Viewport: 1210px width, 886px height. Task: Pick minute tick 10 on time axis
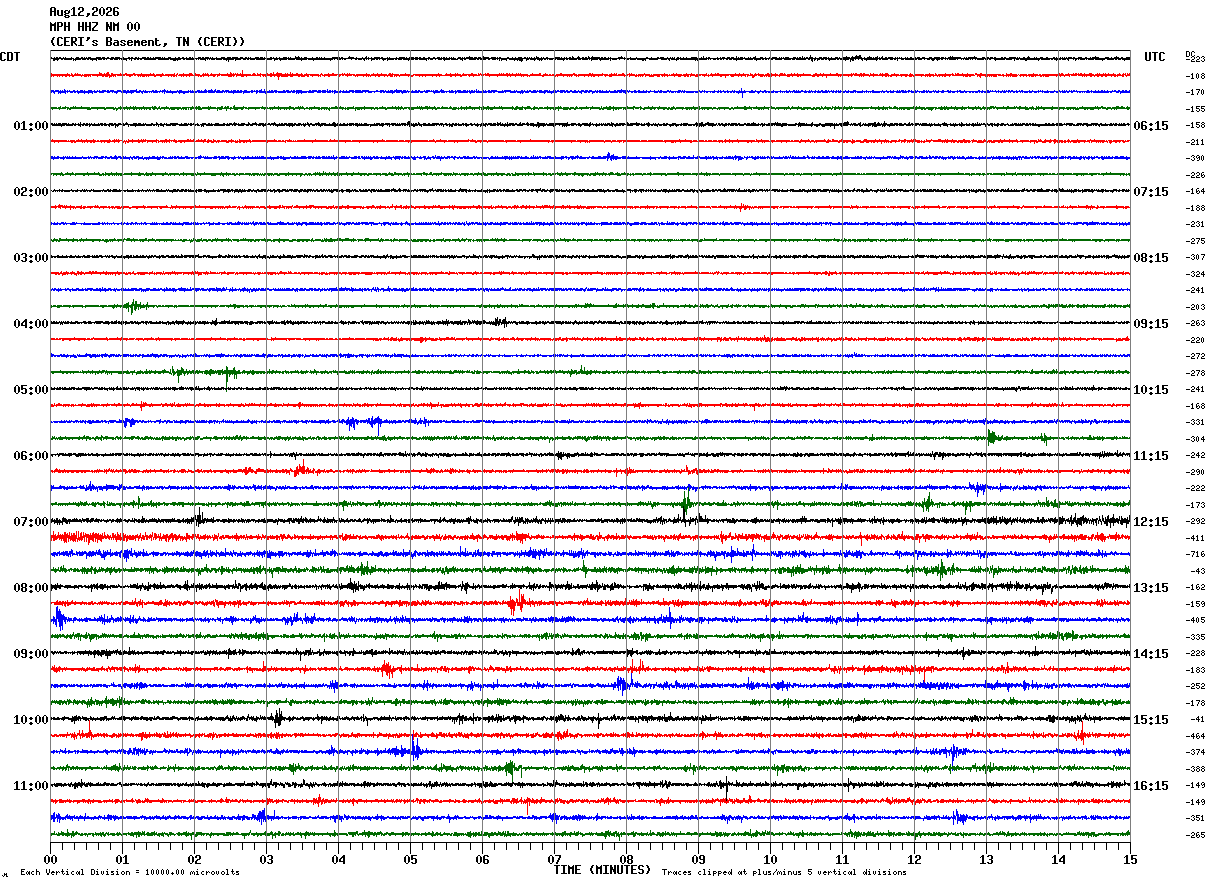770,859
